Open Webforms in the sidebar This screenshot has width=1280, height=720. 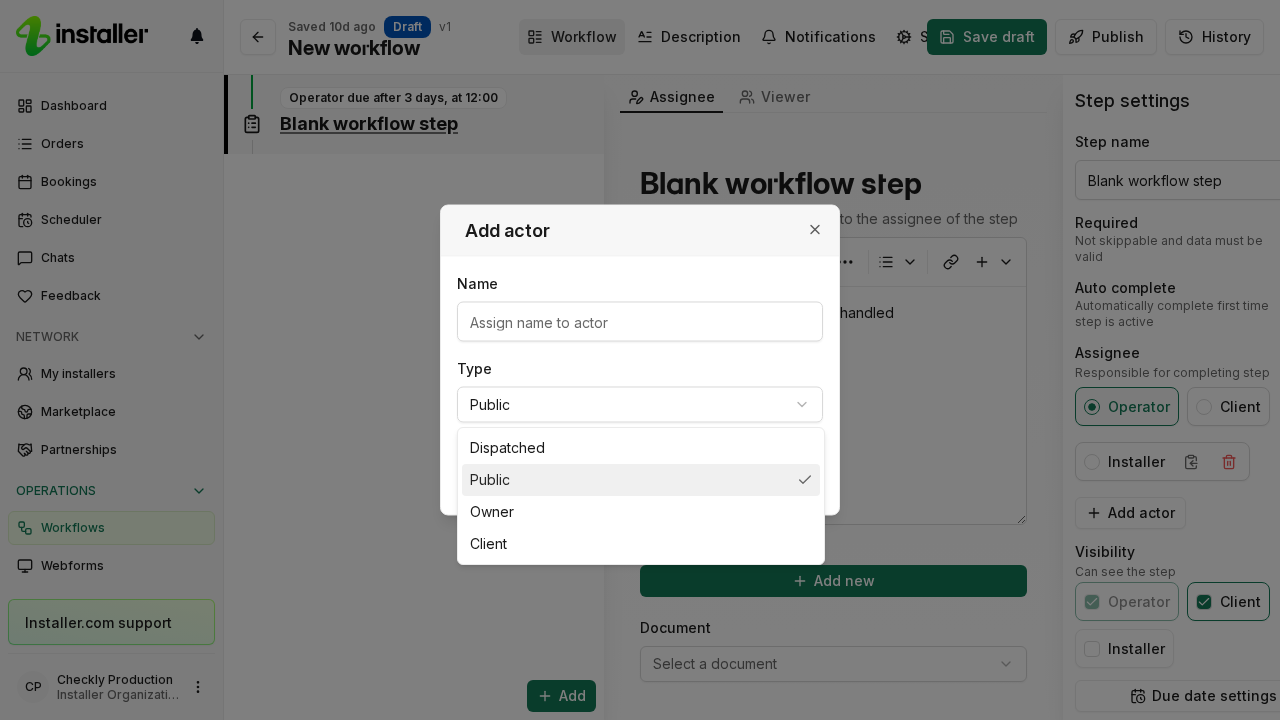click(111, 566)
